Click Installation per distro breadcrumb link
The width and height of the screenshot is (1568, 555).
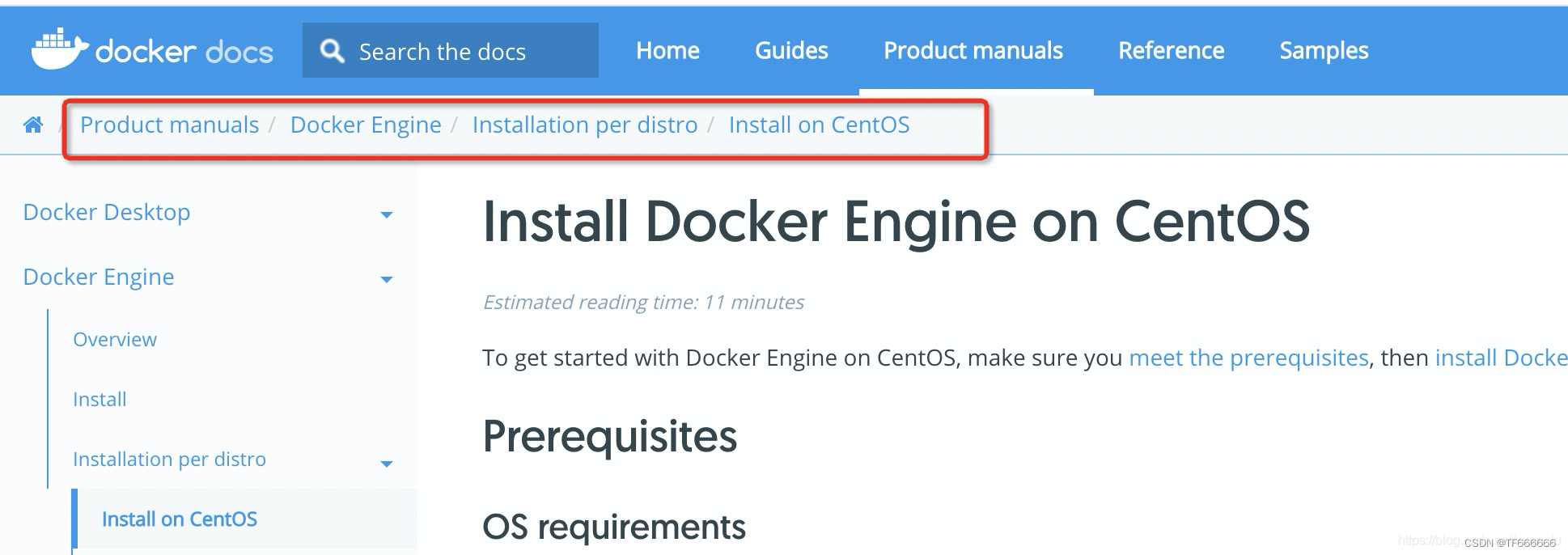[x=585, y=125]
